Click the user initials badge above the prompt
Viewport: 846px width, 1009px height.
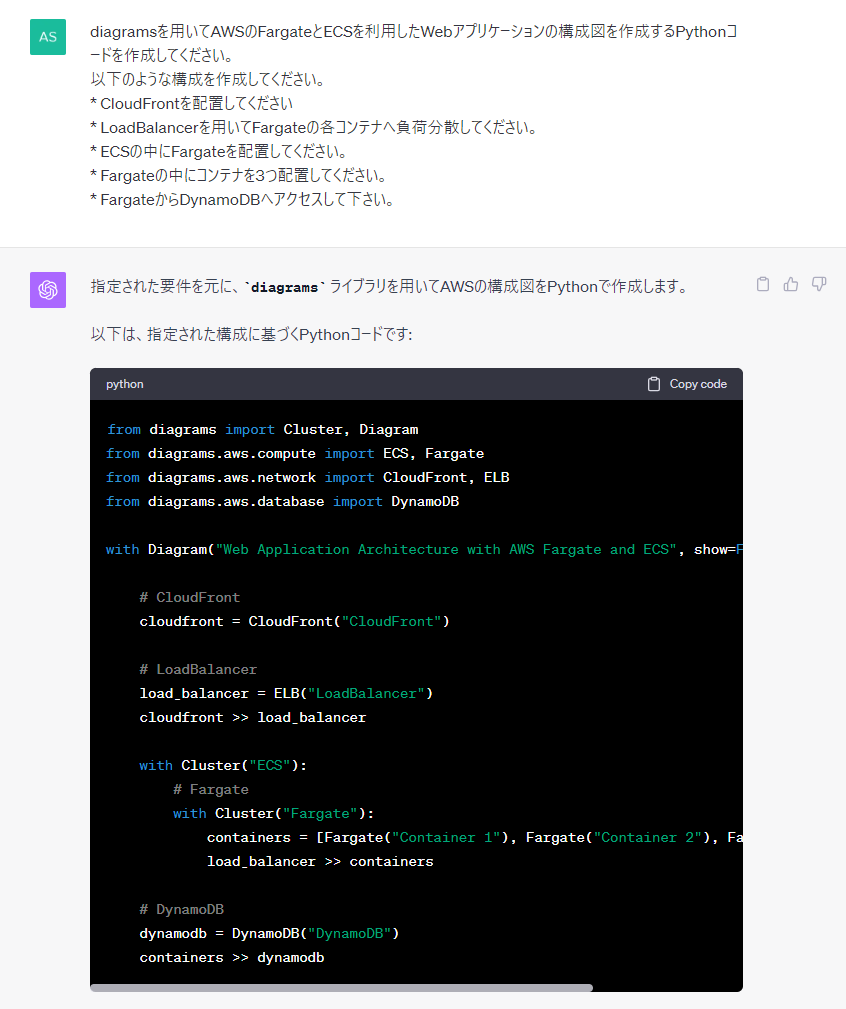(47, 36)
